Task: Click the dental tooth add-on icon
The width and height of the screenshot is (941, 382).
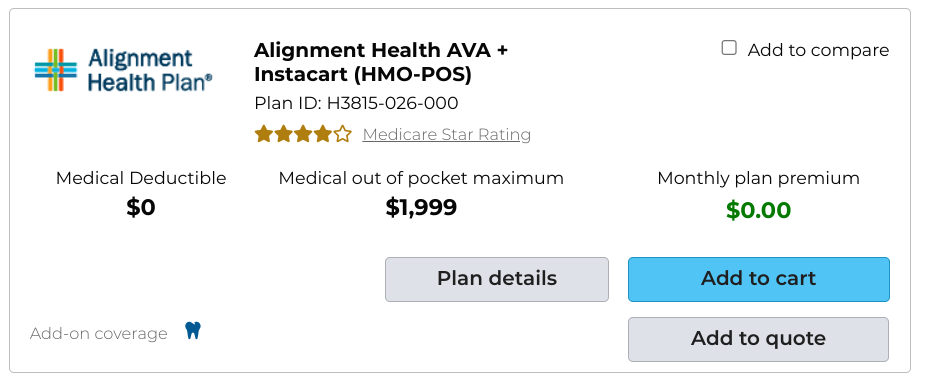Action: (x=193, y=330)
